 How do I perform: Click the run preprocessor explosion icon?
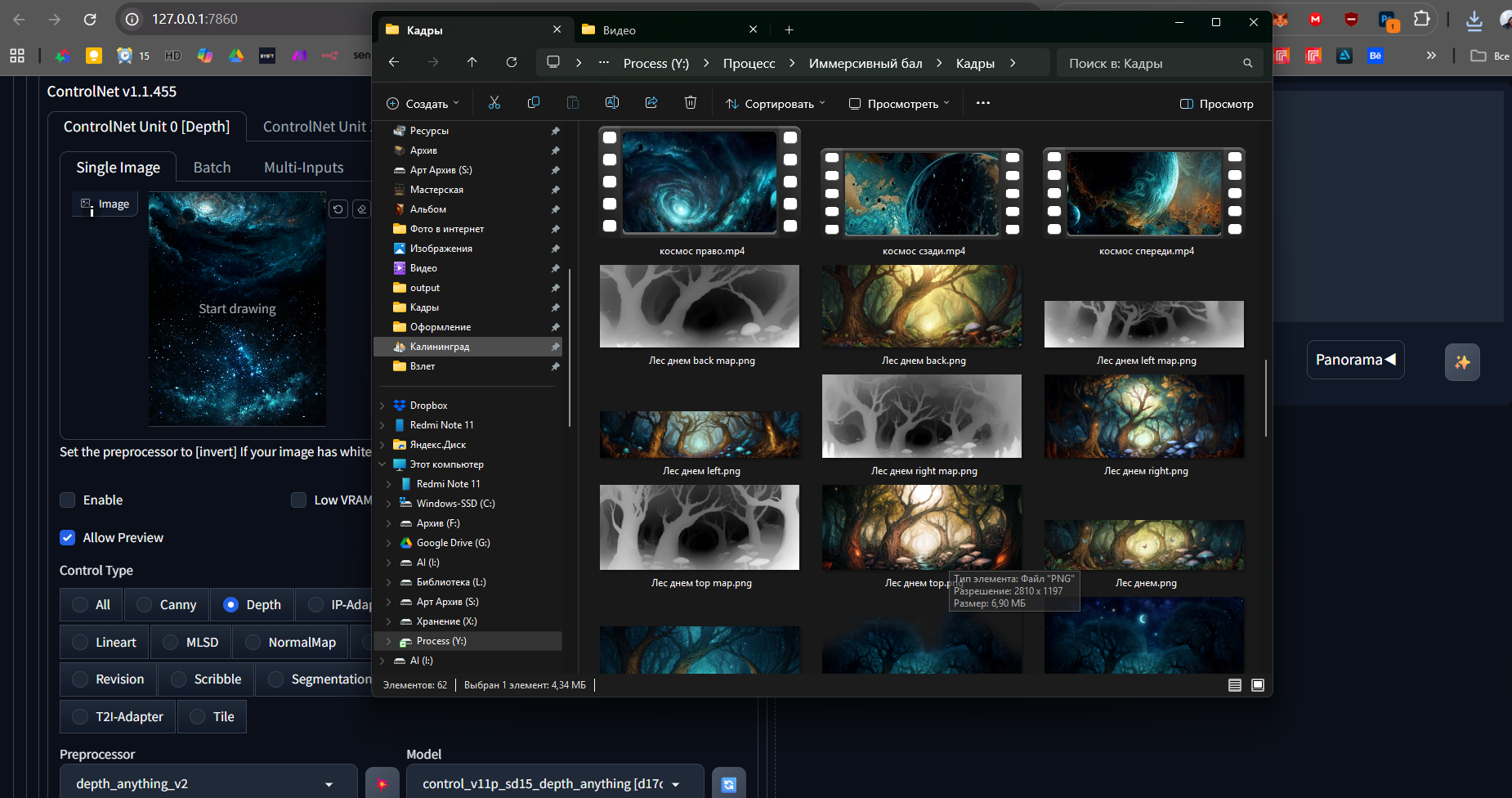click(382, 784)
